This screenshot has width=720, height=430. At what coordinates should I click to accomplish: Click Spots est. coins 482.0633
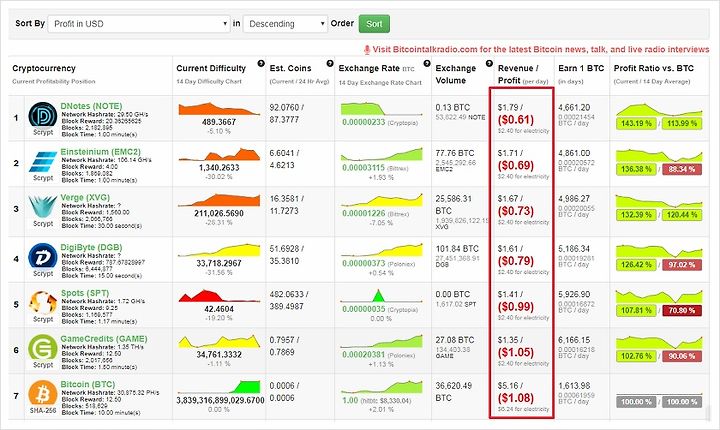(x=289, y=294)
